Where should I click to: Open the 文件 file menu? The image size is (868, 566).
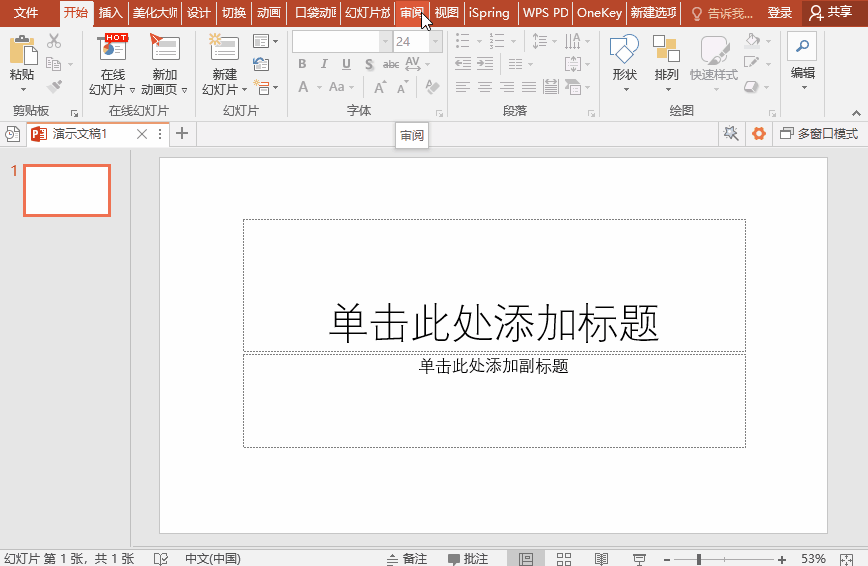(26, 13)
